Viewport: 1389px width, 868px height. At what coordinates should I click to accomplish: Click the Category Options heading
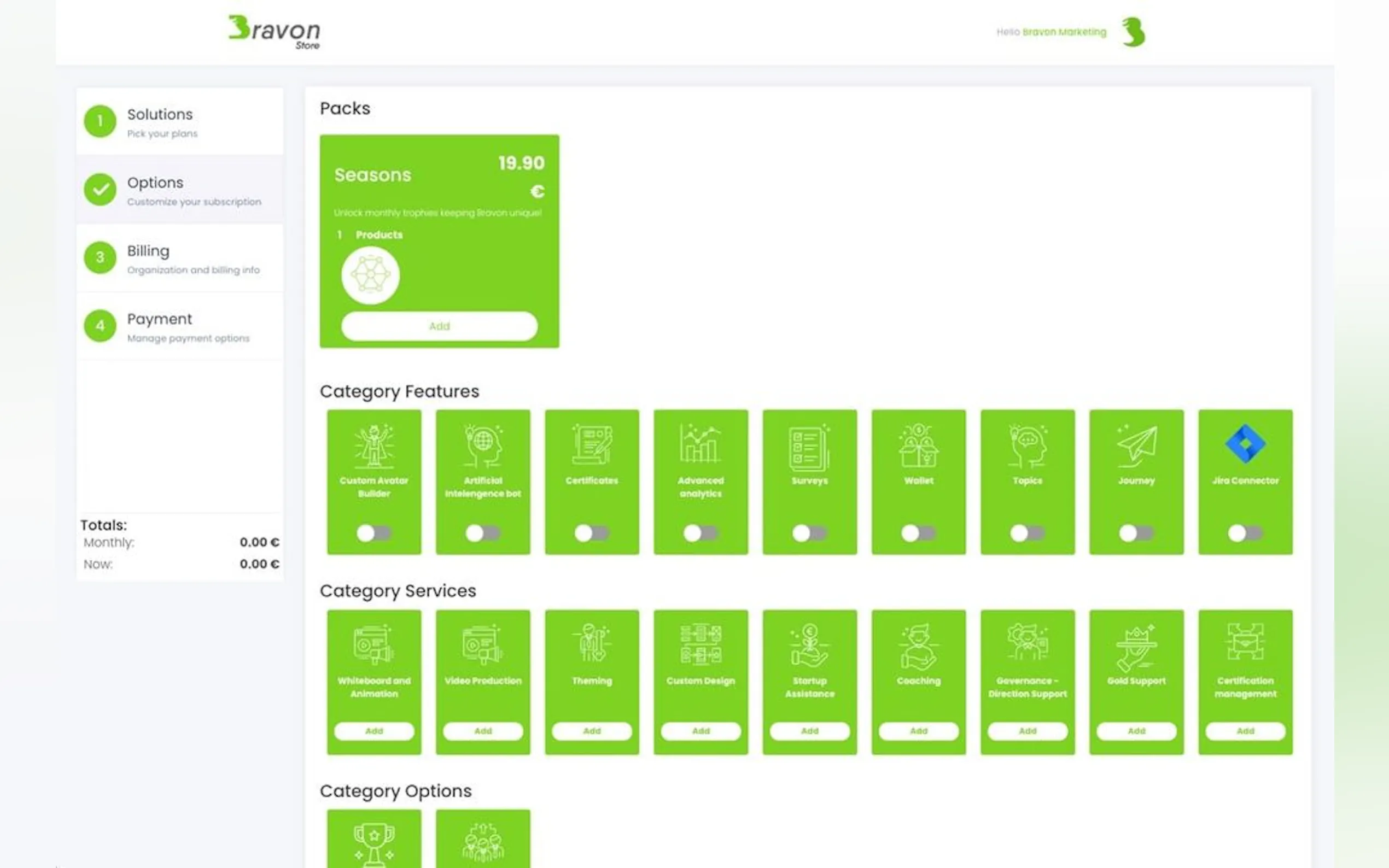395,791
